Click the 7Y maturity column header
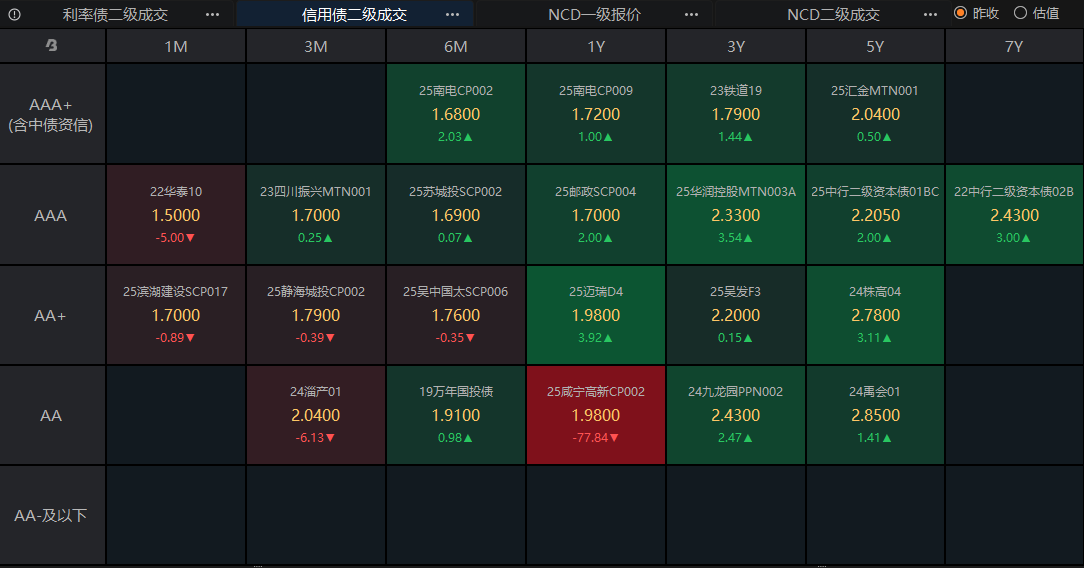Screen dimensions: 1084x568 [1014, 46]
